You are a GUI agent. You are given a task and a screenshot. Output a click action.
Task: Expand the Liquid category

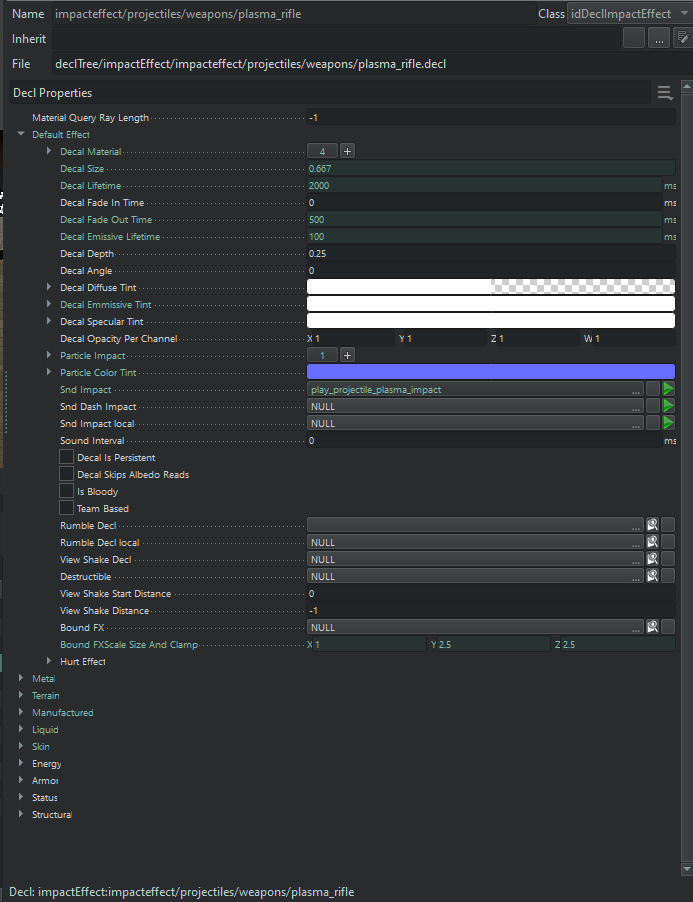(21, 729)
